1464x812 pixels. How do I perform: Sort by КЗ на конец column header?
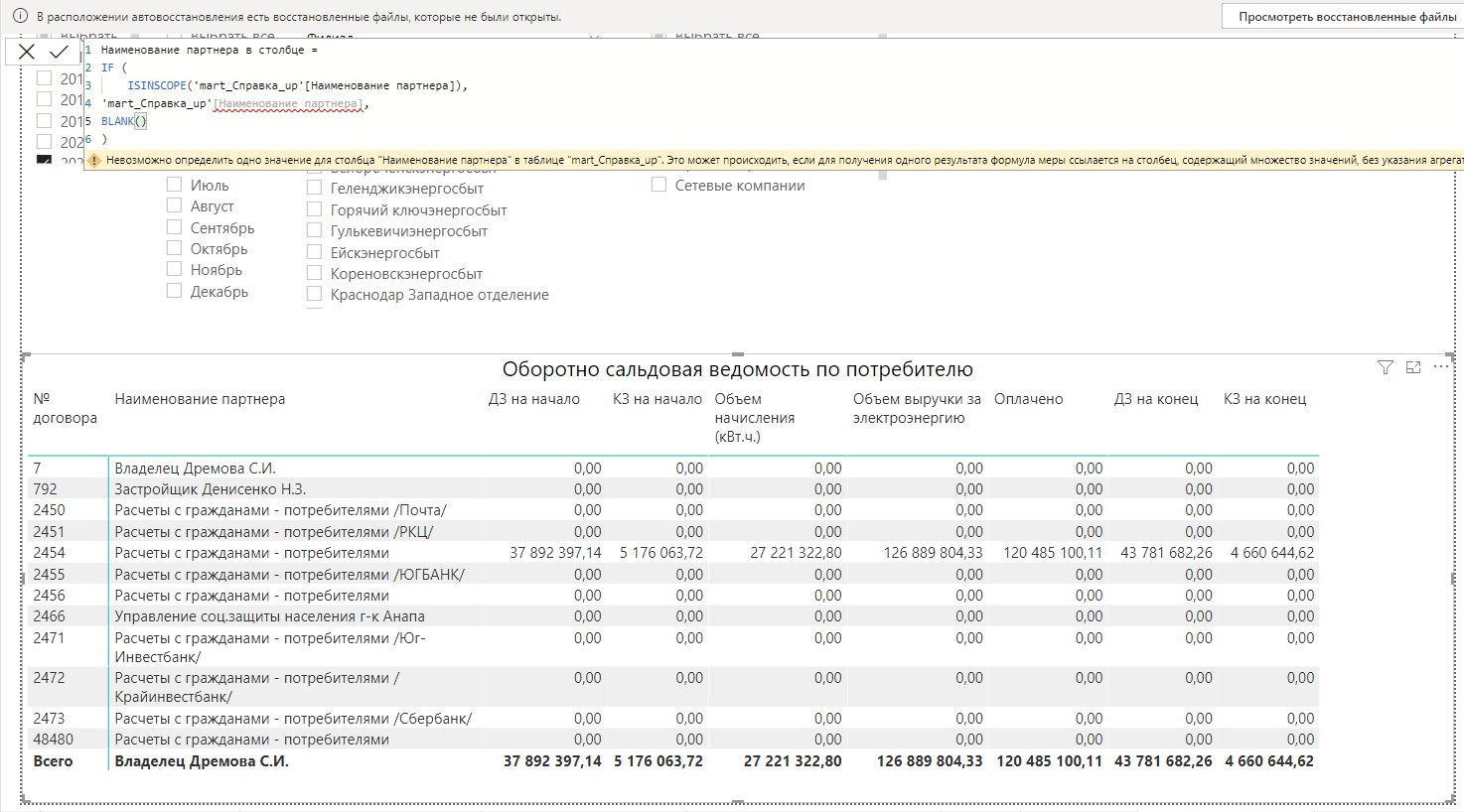pos(1264,399)
